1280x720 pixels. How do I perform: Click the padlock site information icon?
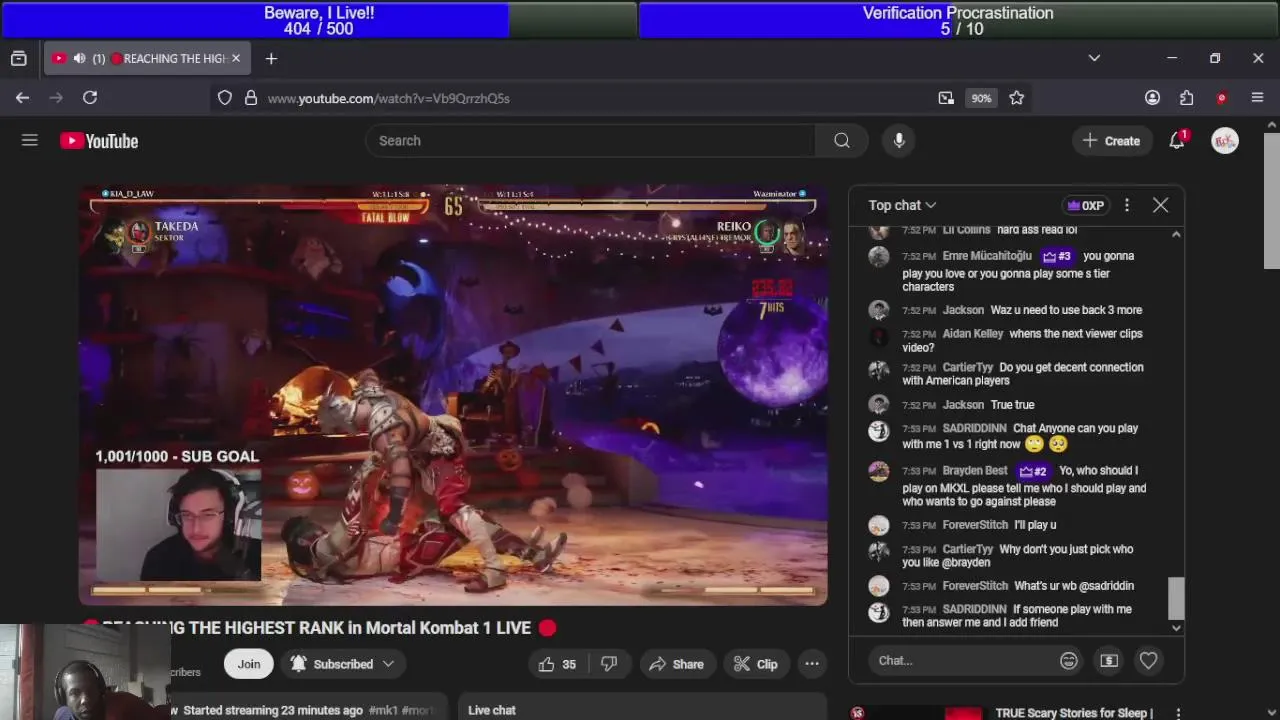click(251, 98)
